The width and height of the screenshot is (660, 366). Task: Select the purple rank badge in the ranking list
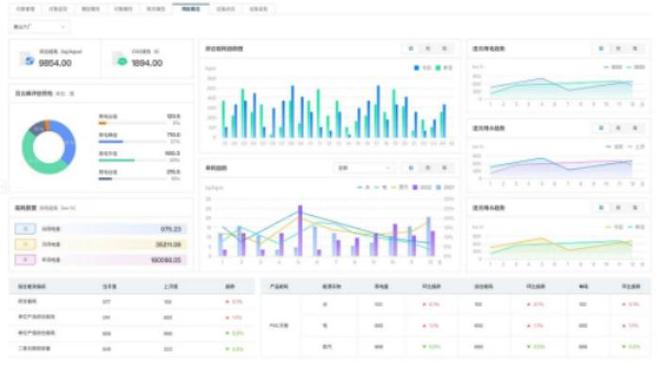pos(25,260)
